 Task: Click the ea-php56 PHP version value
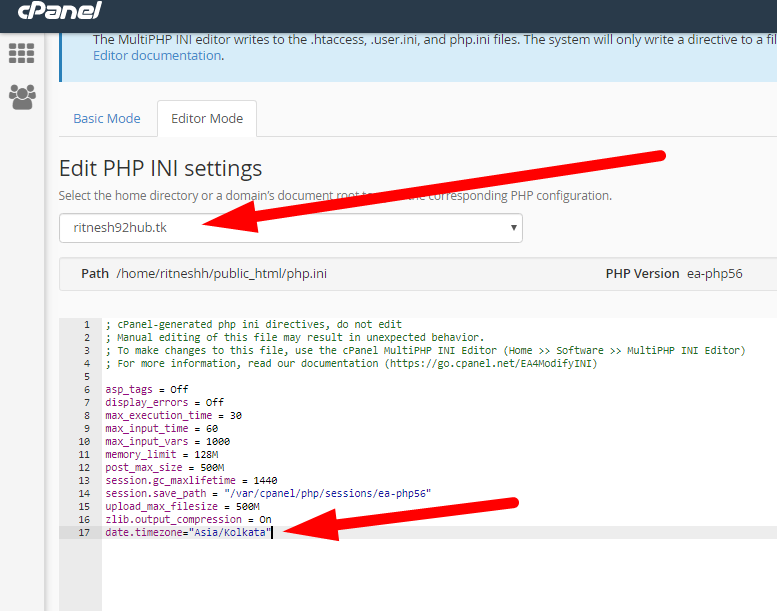click(x=715, y=274)
